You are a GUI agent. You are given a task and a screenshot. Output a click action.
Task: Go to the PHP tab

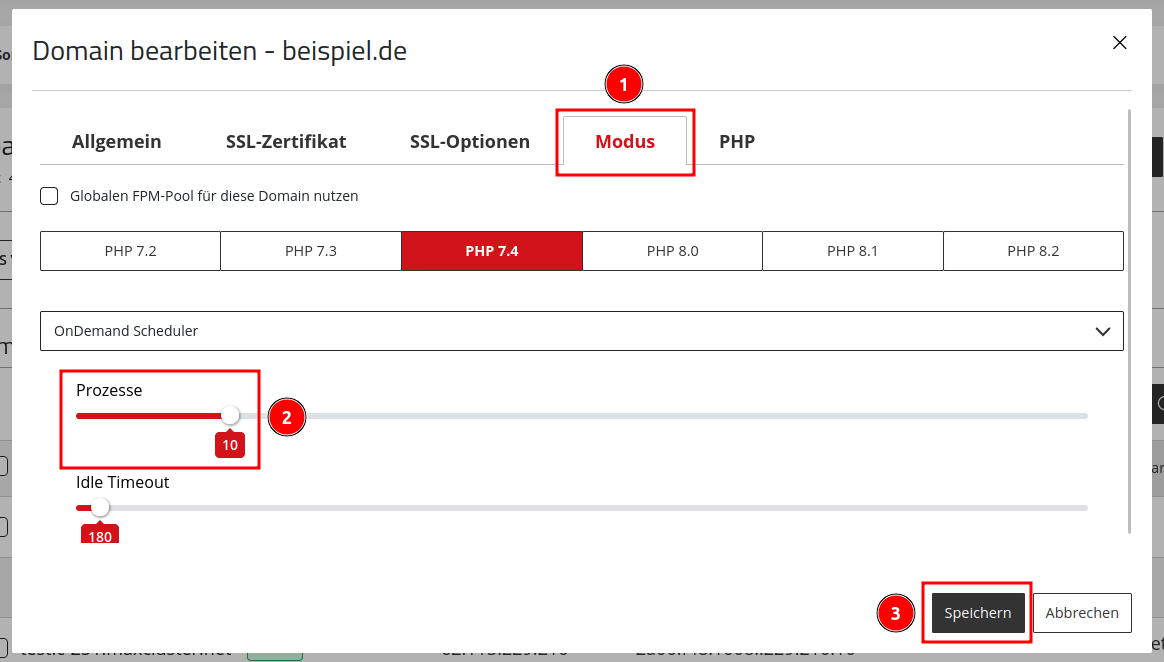(737, 141)
